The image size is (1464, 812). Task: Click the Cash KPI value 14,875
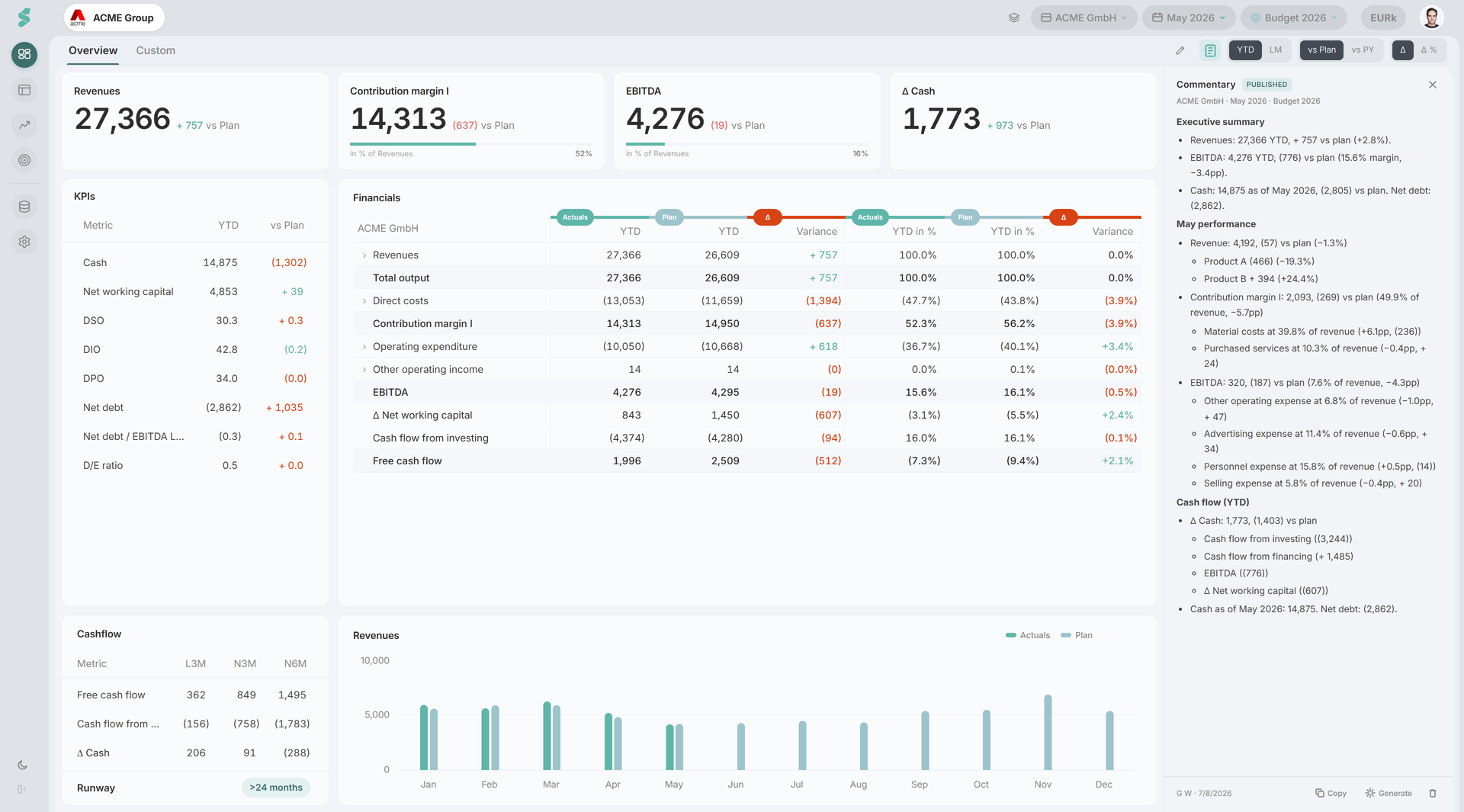point(220,263)
